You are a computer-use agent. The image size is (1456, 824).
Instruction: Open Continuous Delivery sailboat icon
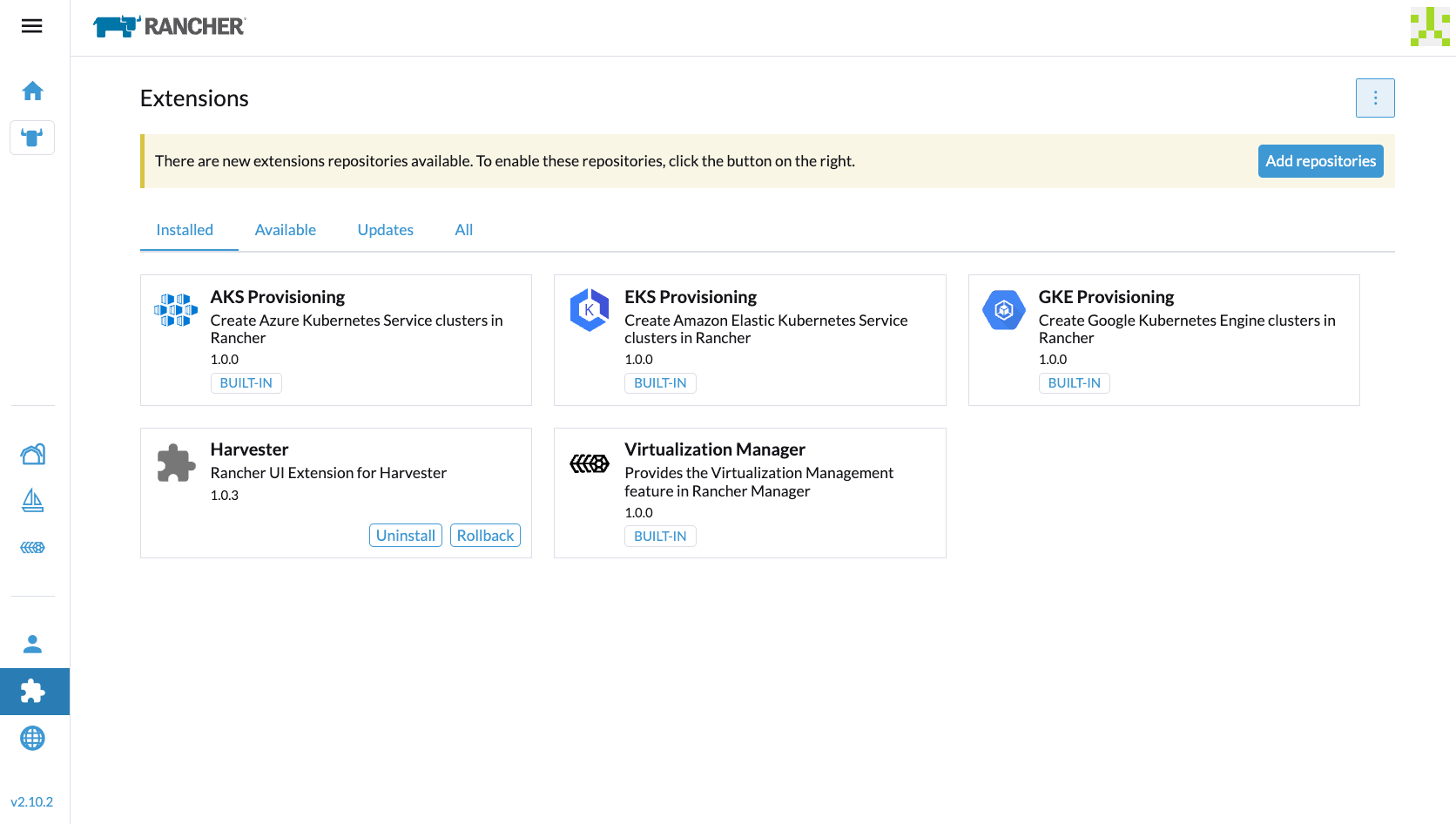[x=32, y=500]
